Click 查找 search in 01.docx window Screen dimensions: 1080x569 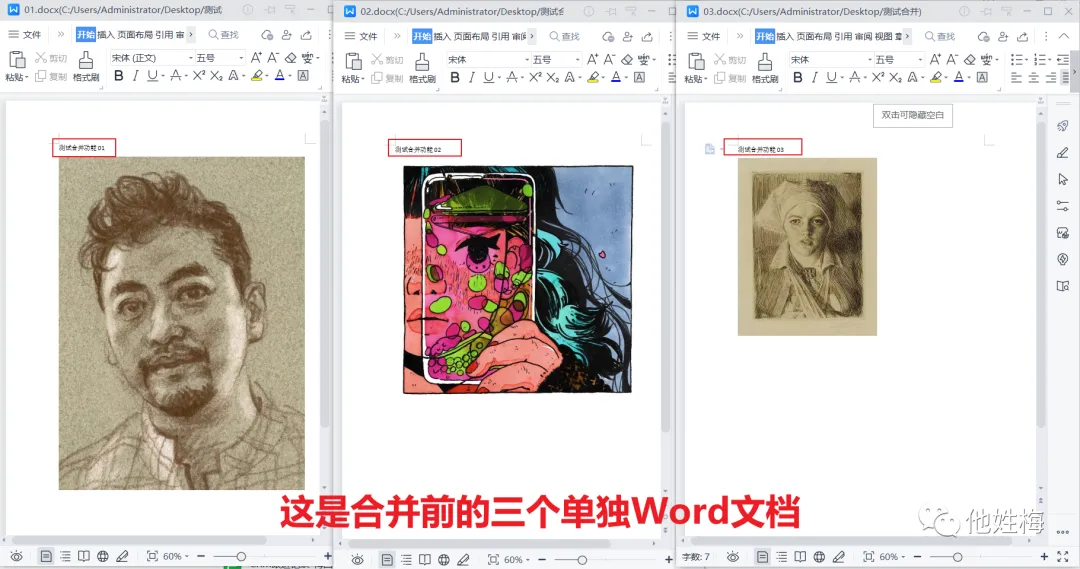[x=224, y=34]
